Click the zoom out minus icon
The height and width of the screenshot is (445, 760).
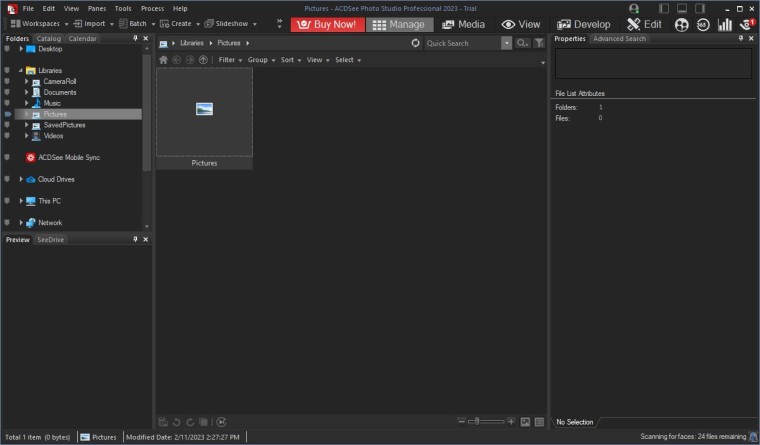[x=461, y=421]
